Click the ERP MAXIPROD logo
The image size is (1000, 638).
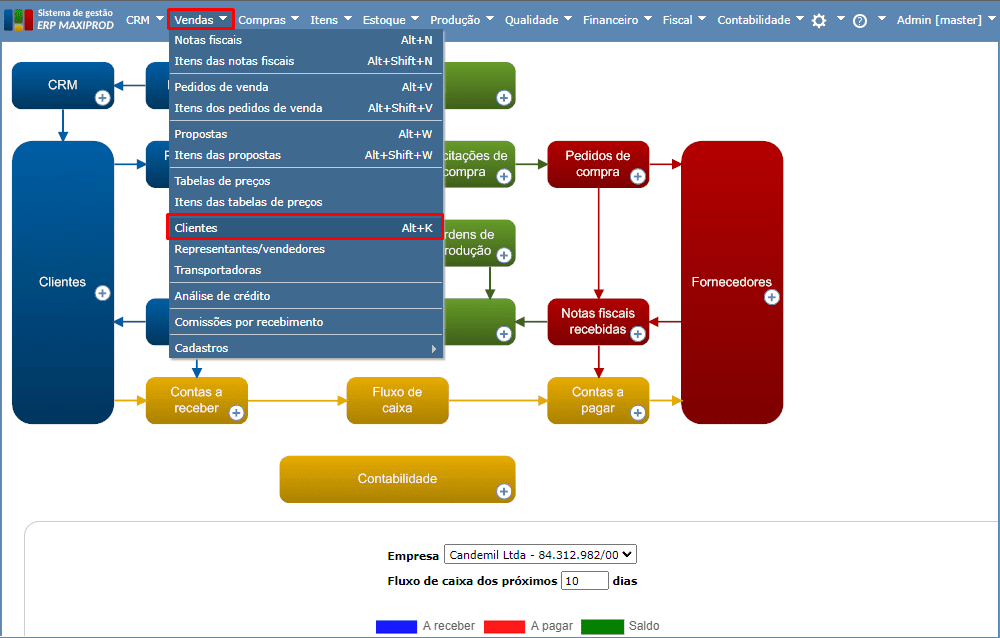pos(59,20)
